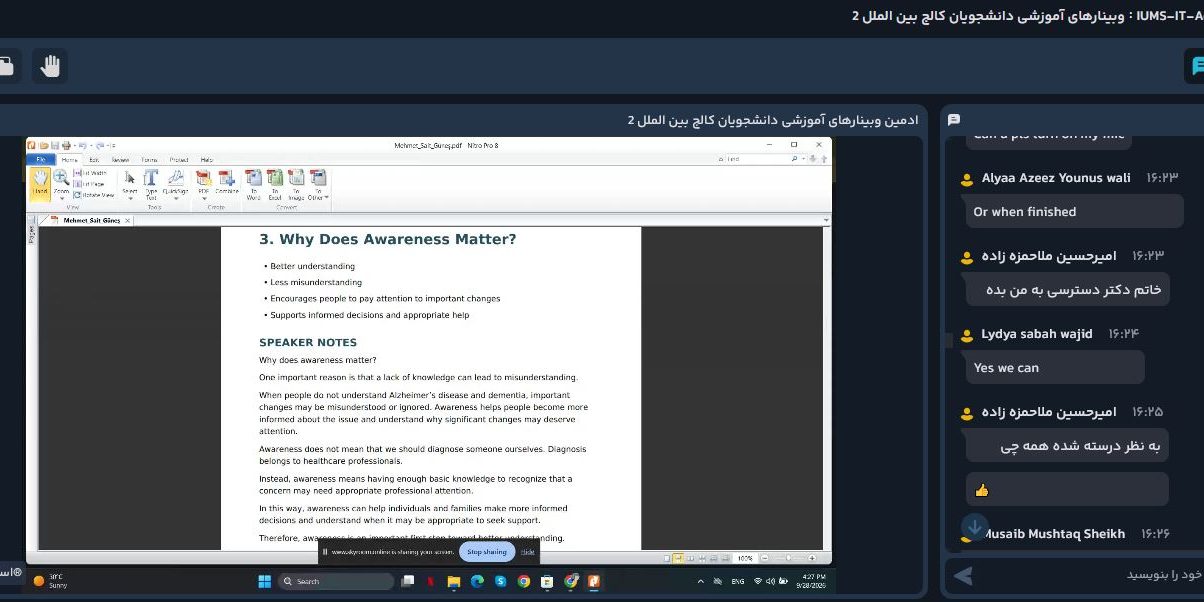The image size is (1204, 602).
Task: Click Rotate View in ribbon
Action: pos(94,195)
